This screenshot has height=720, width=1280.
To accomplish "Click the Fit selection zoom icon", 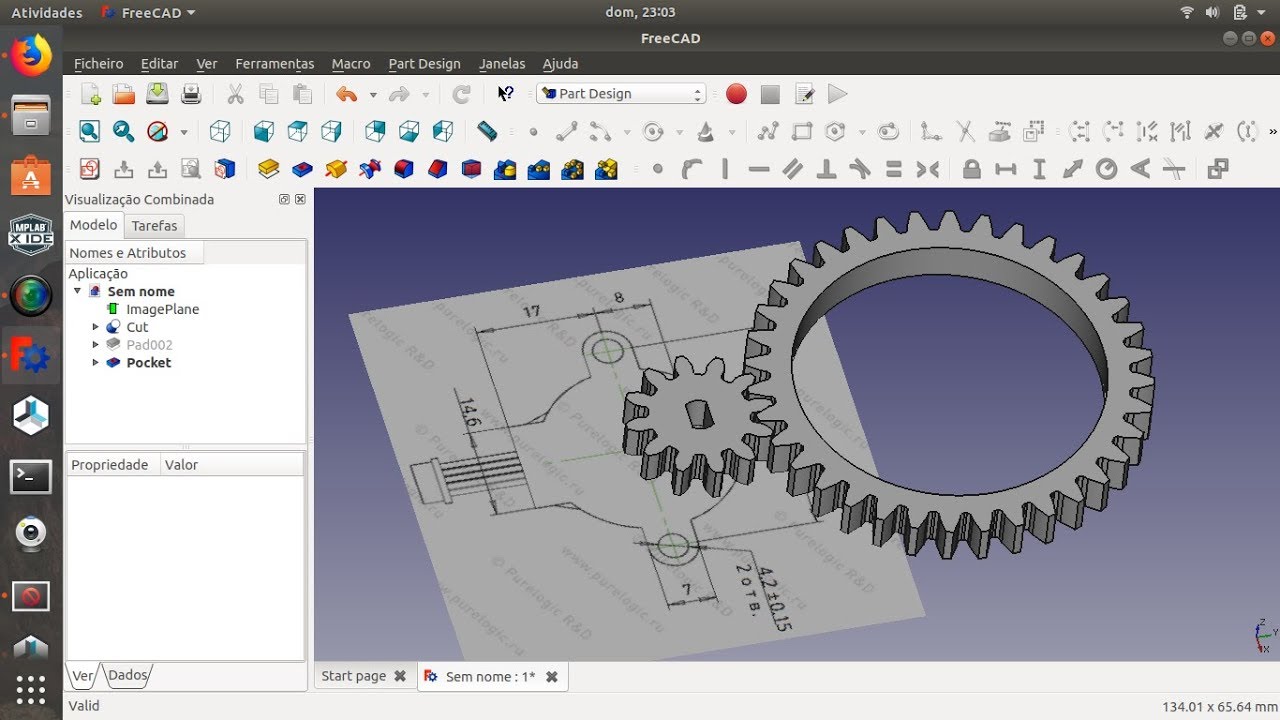I will tap(124, 131).
